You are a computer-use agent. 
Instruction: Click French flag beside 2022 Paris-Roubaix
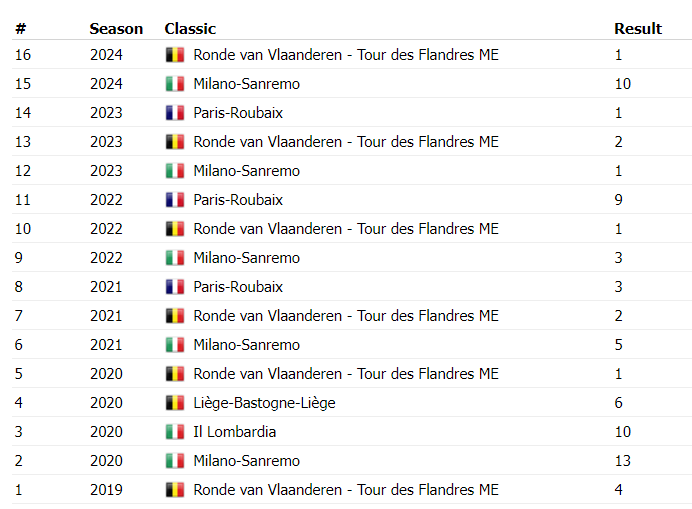(x=174, y=200)
